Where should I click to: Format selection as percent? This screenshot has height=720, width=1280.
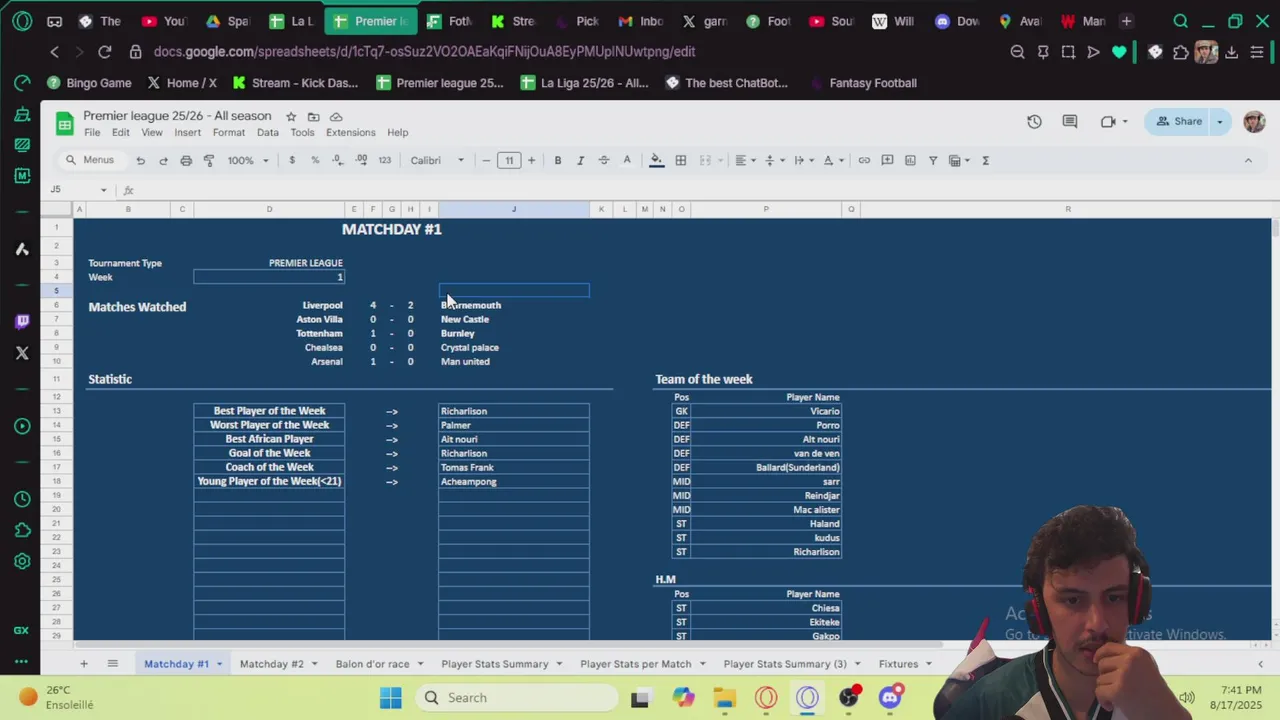pos(315,160)
